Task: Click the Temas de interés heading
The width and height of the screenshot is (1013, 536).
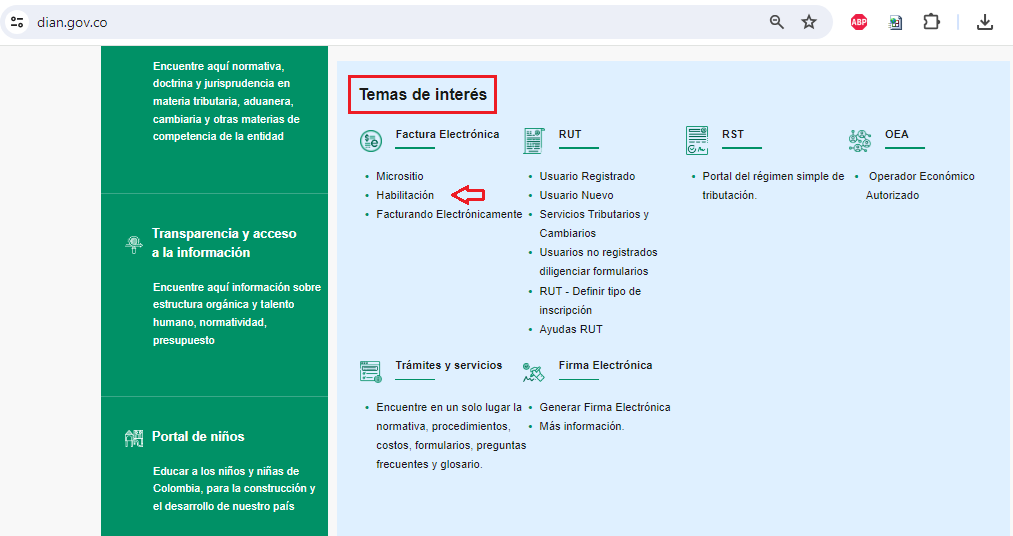Action: [x=423, y=95]
